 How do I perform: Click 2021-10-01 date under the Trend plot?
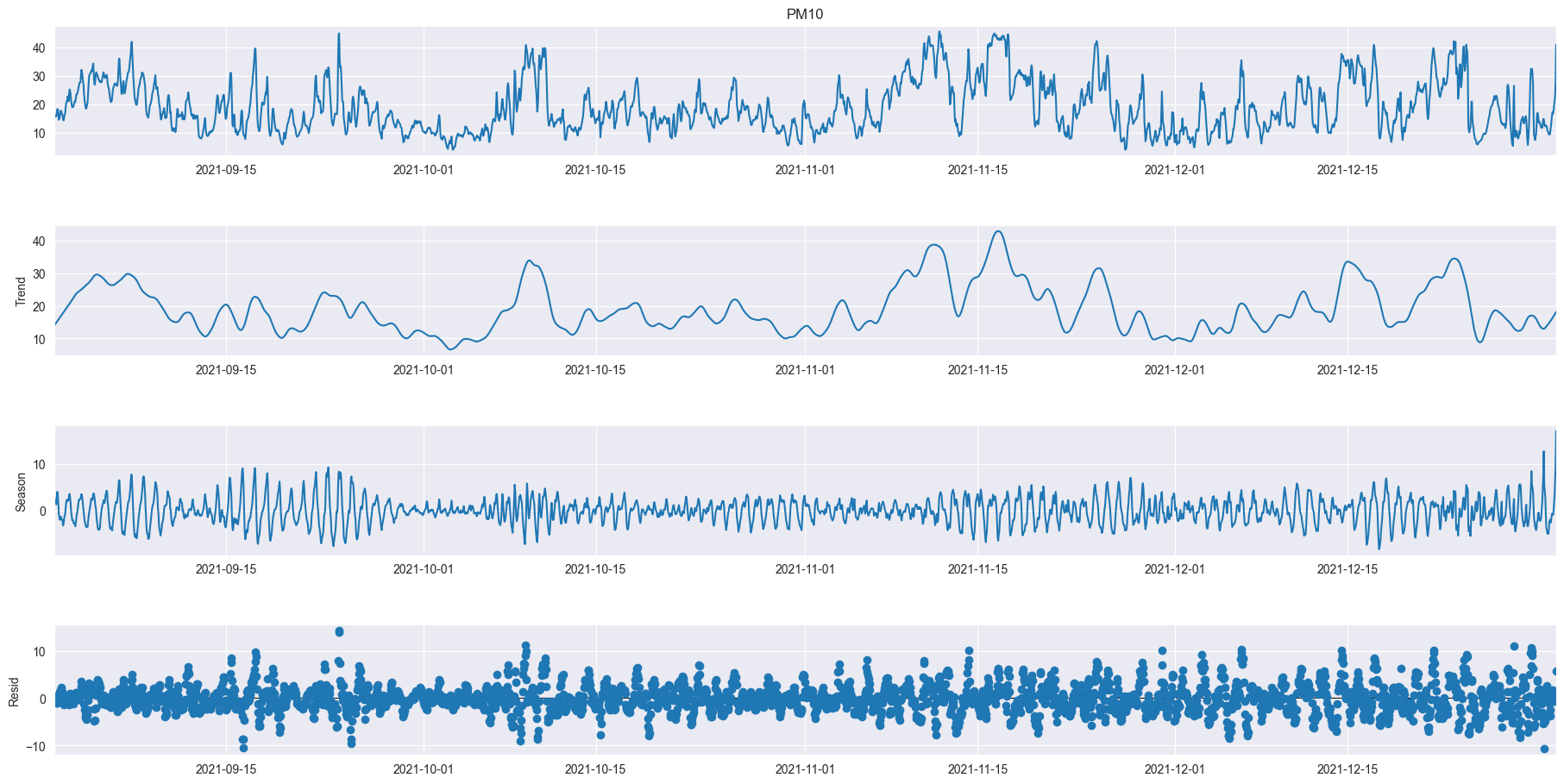point(424,370)
